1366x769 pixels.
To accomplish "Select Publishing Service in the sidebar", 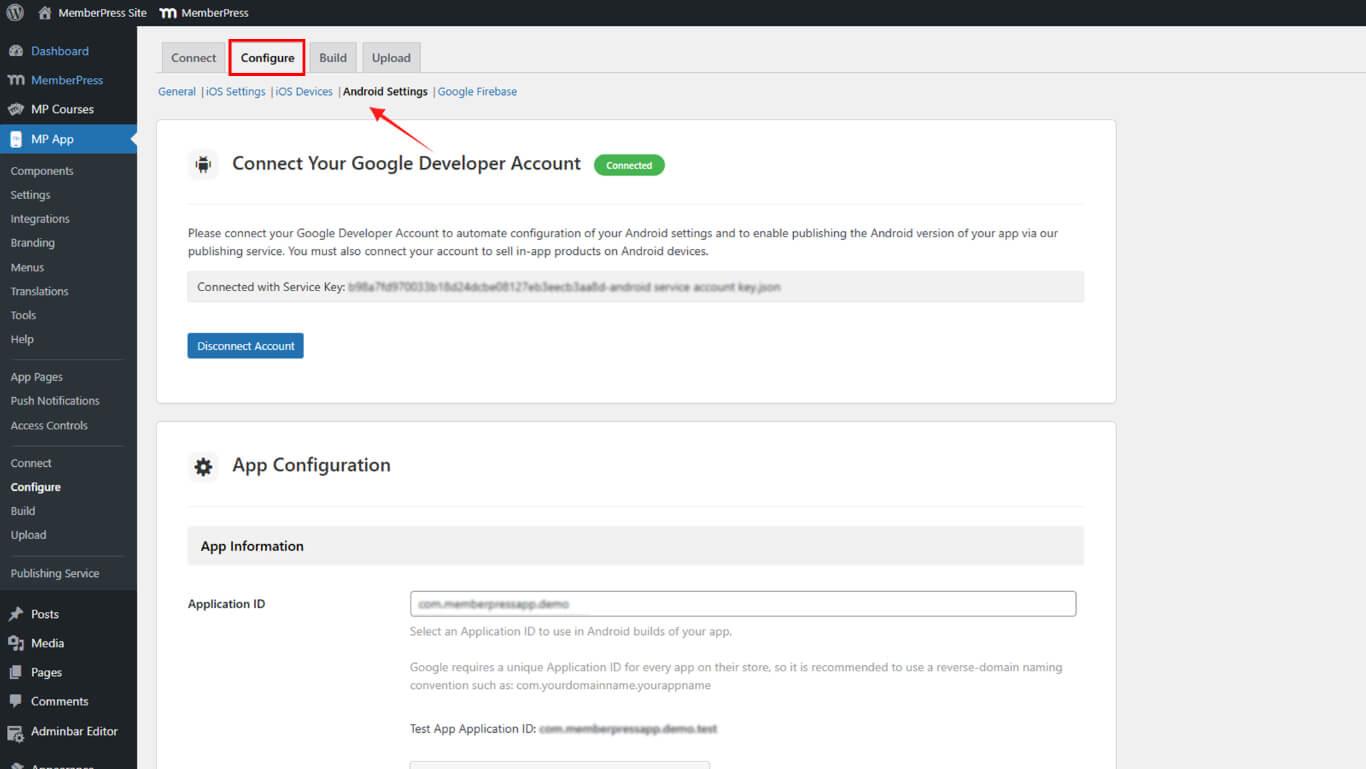I will coord(55,574).
